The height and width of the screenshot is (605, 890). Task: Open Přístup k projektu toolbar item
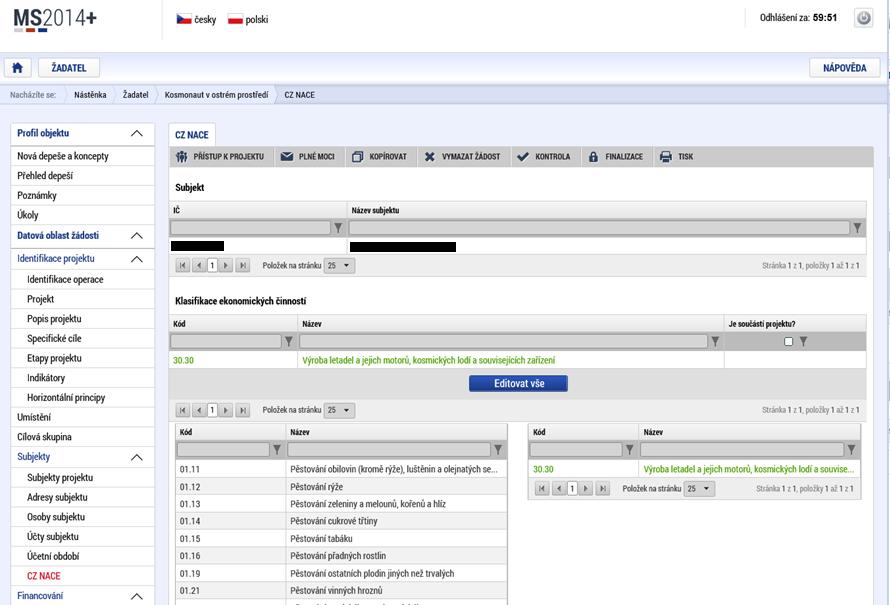220,157
